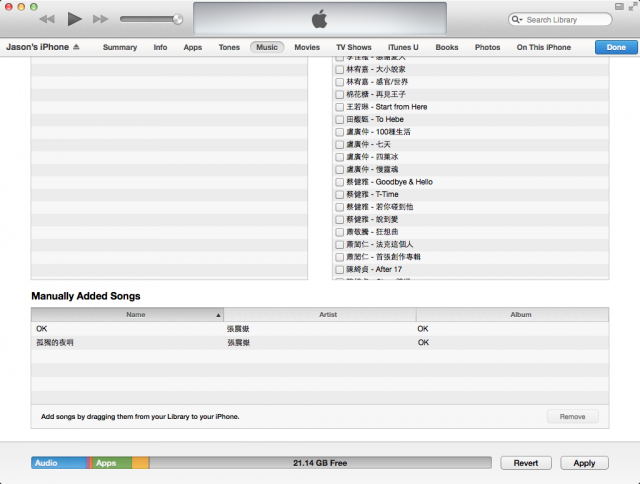
Task: Eject Jason's iPhone with the eject icon
Action: point(76,47)
